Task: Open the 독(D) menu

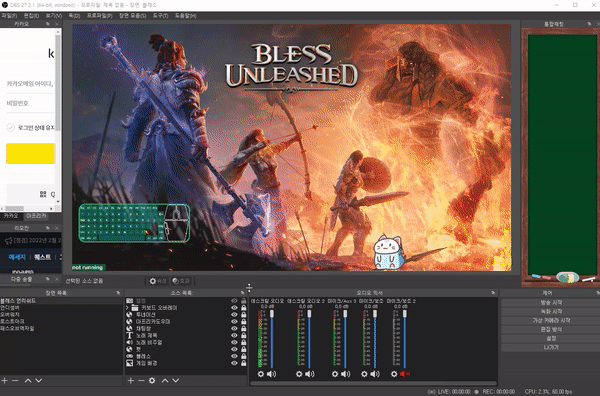Action: 74,16
